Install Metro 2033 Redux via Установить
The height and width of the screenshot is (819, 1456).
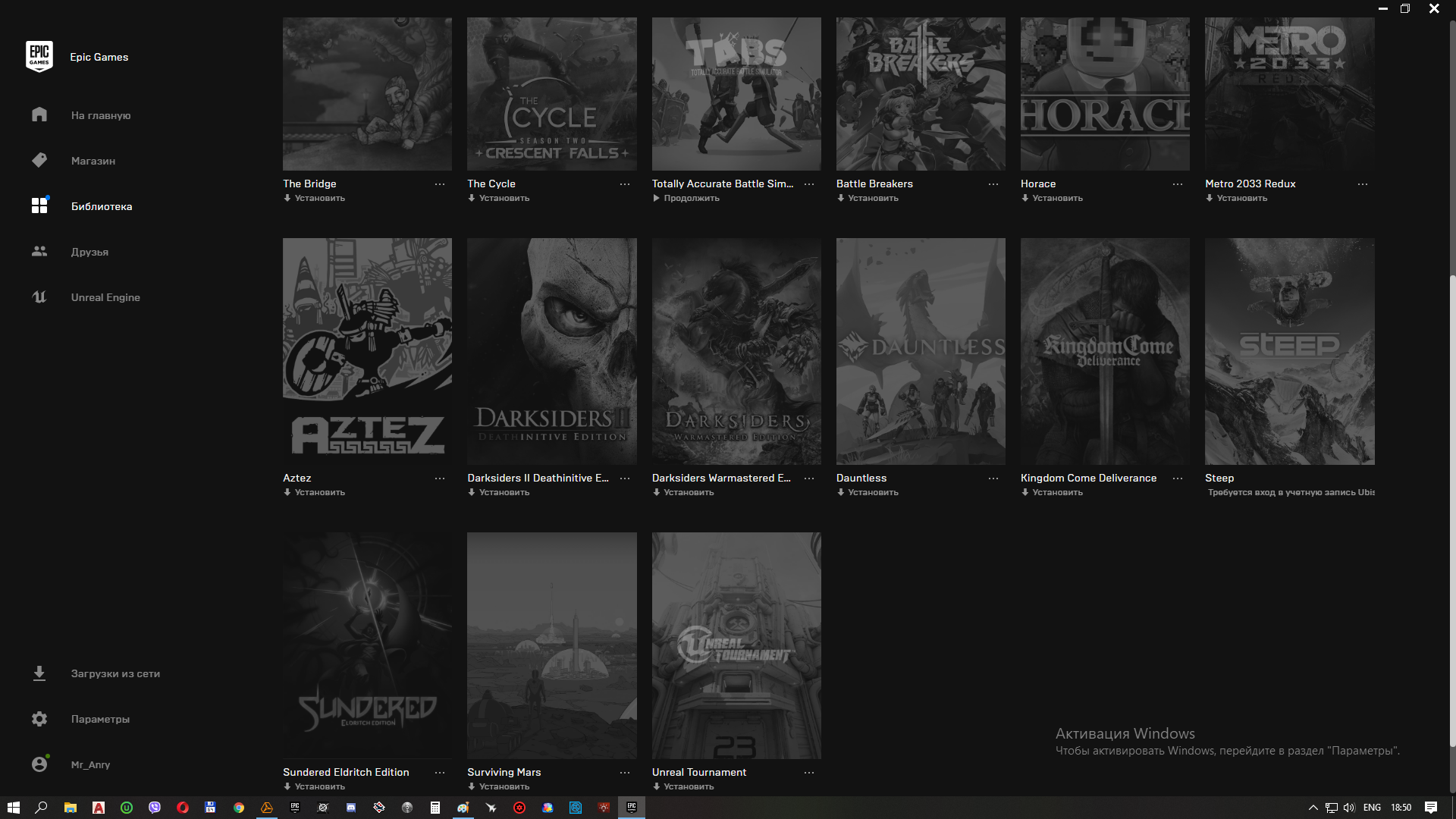(x=1236, y=198)
